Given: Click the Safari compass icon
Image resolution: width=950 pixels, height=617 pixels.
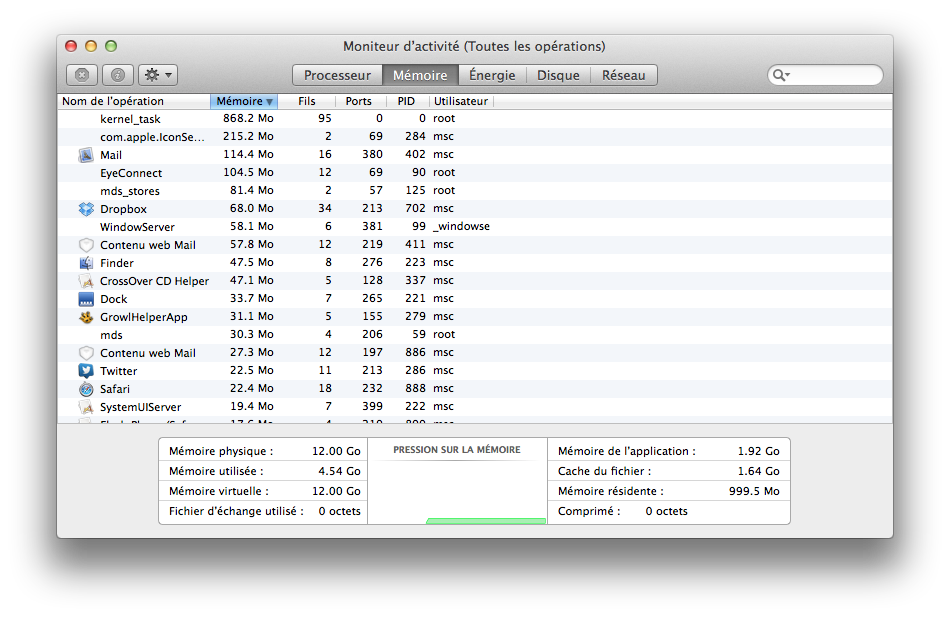Looking at the screenshot, I should tap(86, 389).
